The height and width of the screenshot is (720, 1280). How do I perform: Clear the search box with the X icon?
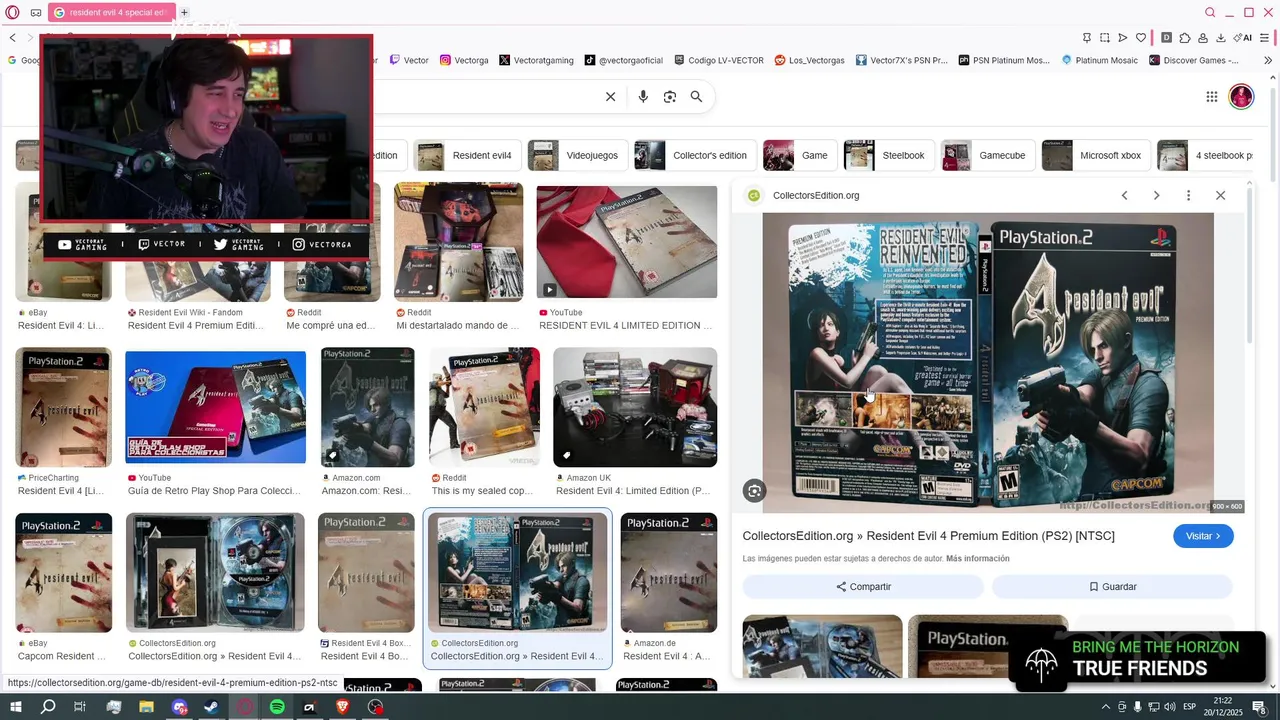[x=610, y=97]
